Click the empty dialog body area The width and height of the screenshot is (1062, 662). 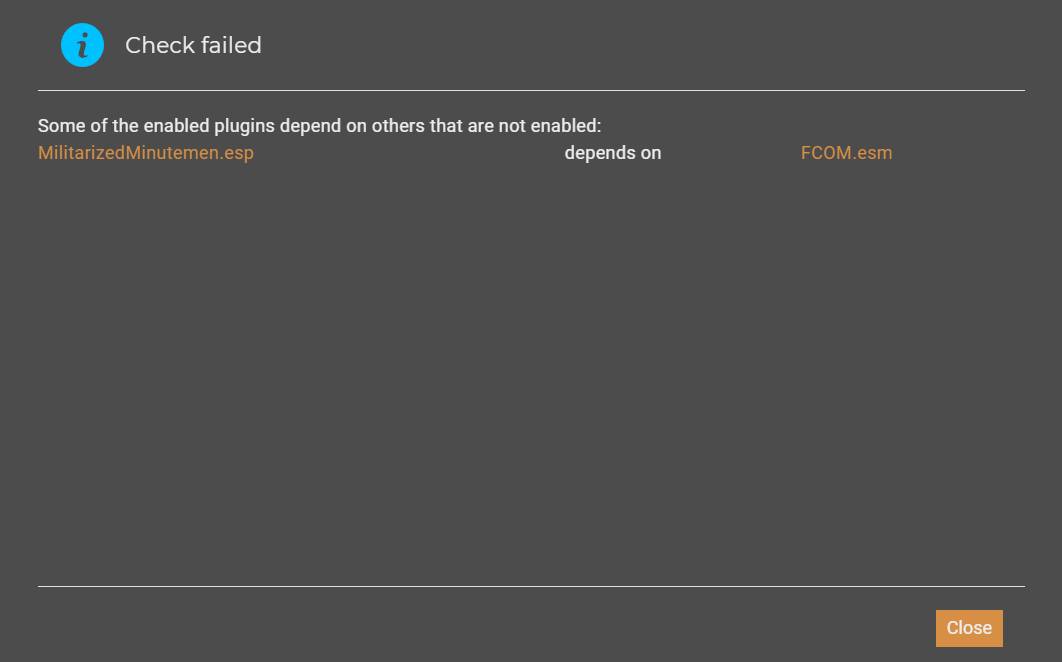[x=531, y=373]
